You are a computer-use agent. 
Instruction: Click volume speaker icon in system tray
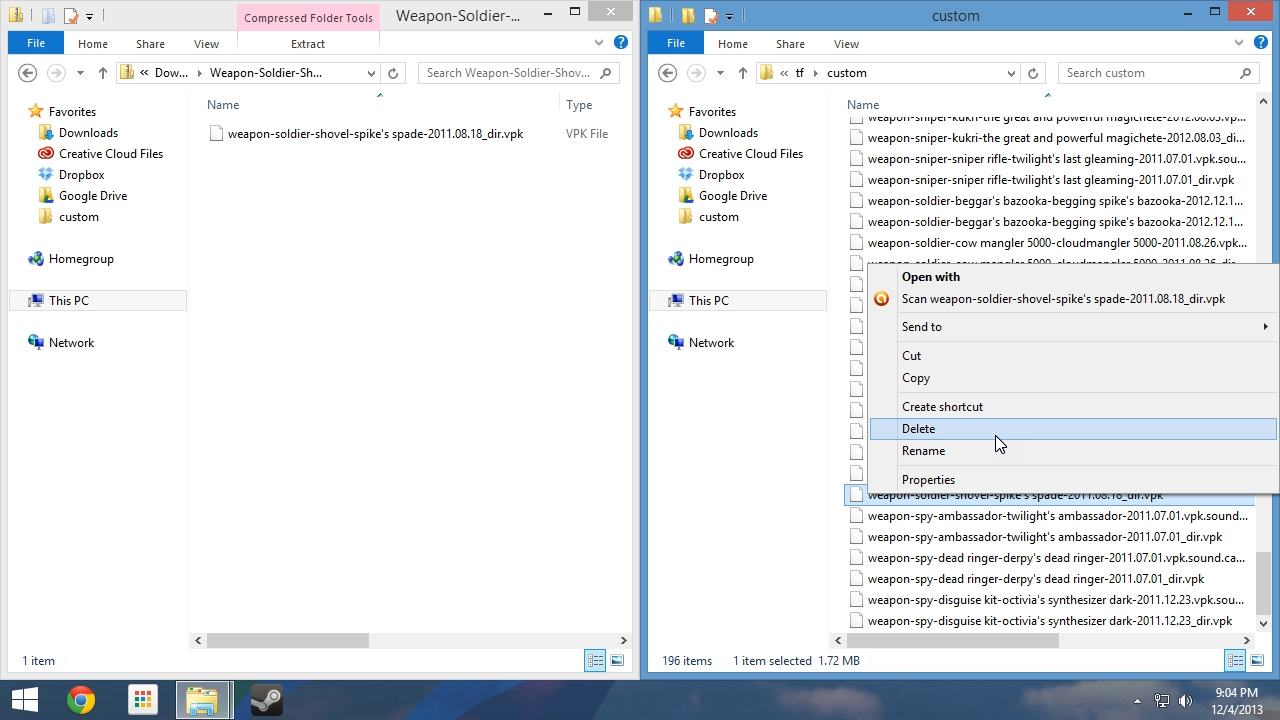click(1186, 701)
